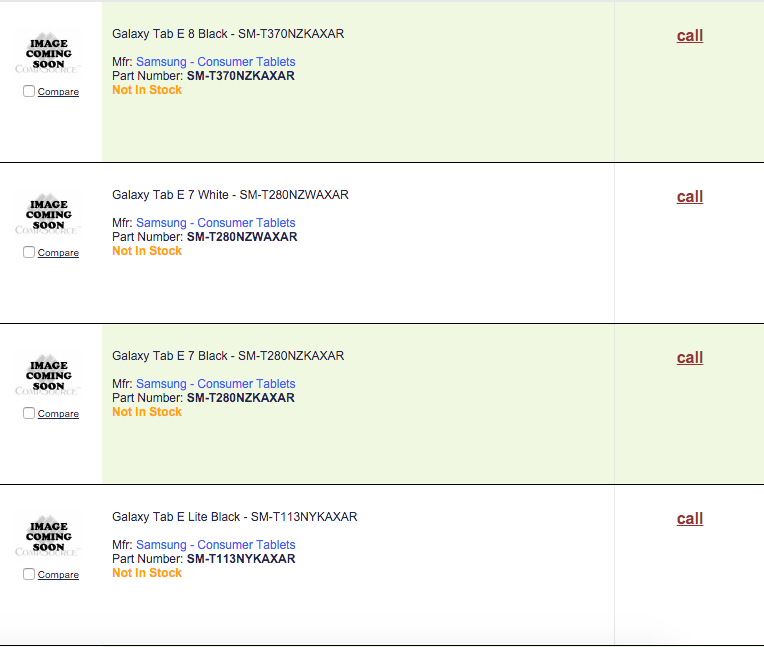764x647 pixels.
Task: Click call link for Galaxy Tab E Lite Black
Action: (690, 519)
